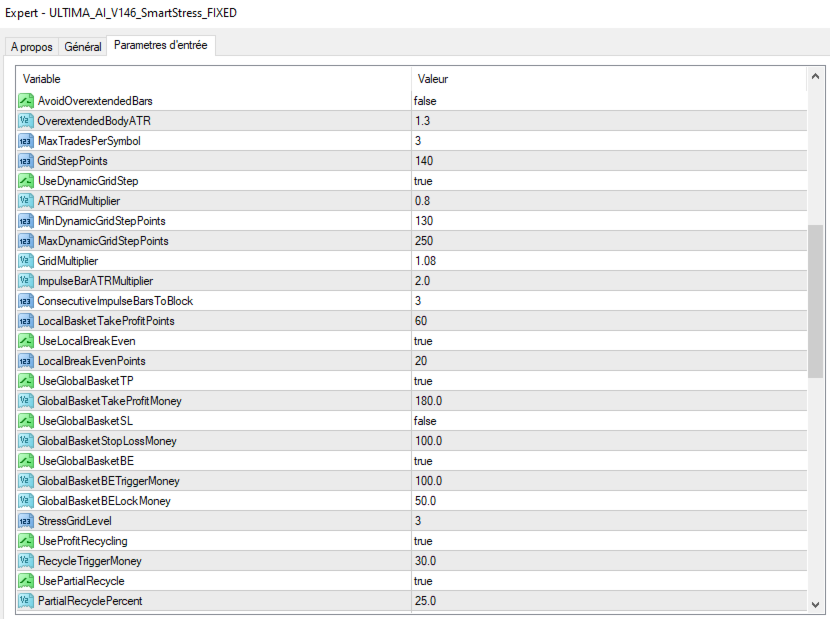Click the vertical scrollbar thumb
The image size is (830, 619).
coord(815,300)
